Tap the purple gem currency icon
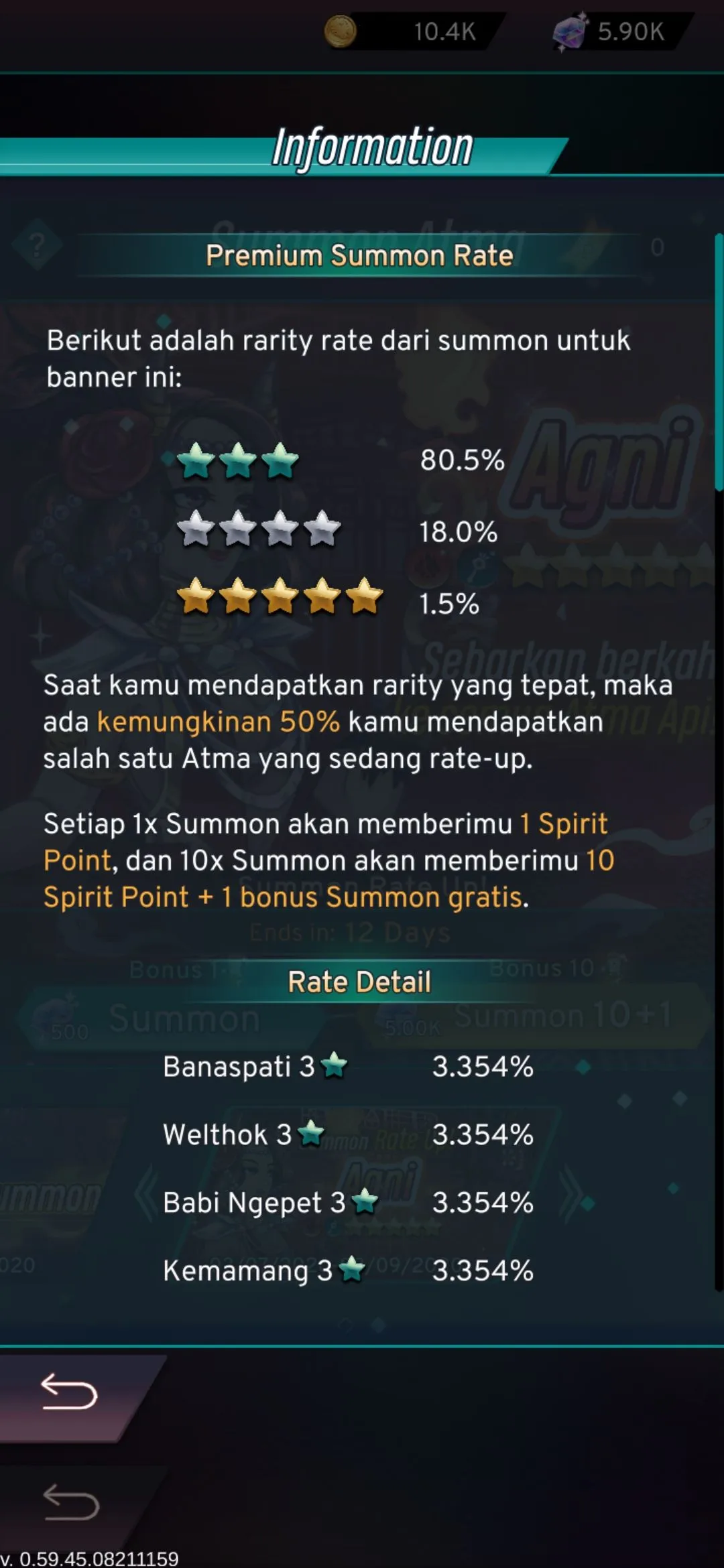The width and height of the screenshot is (724, 1568). (x=570, y=31)
